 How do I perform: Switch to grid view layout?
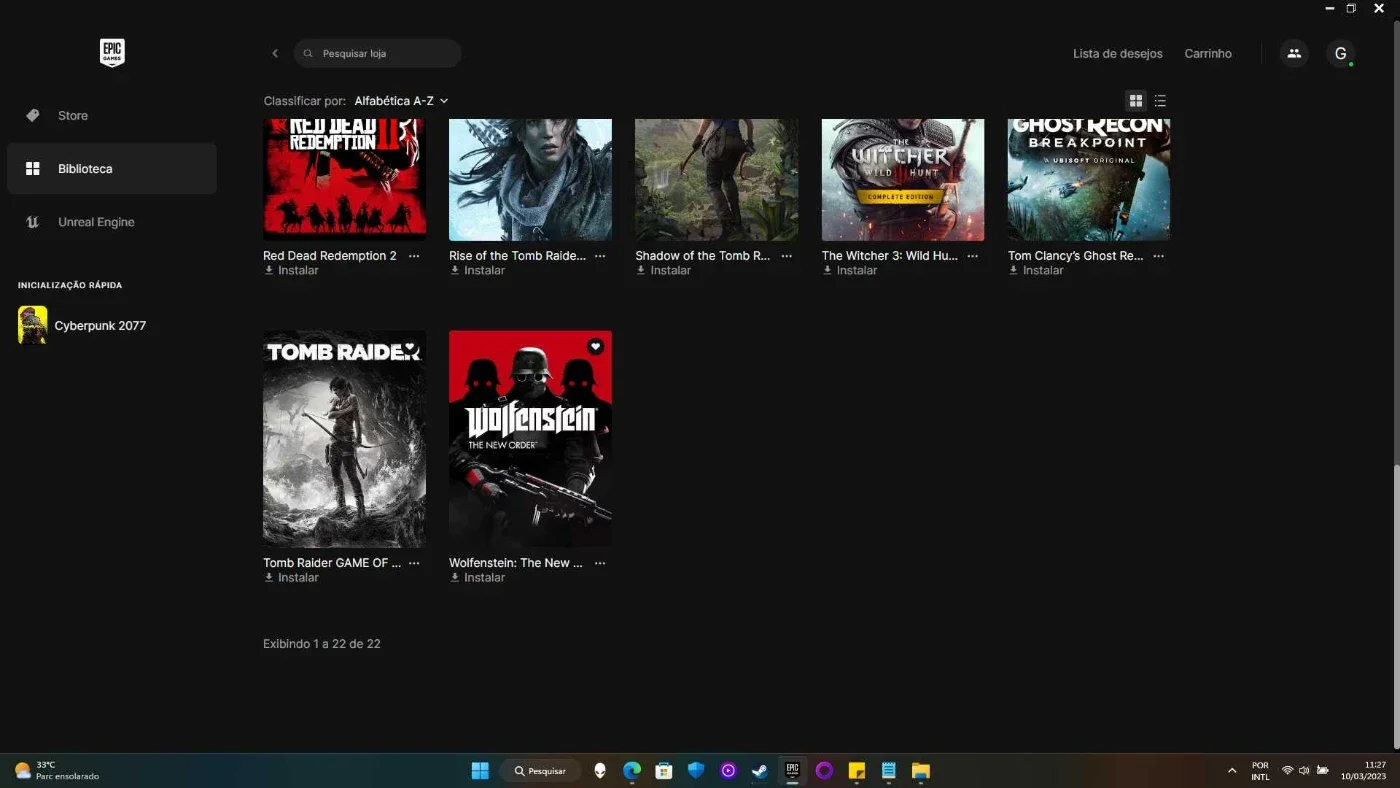(1135, 101)
